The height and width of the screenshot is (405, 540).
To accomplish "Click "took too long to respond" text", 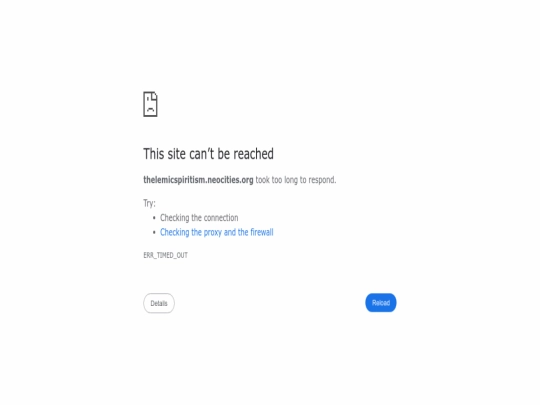I will pos(295,180).
